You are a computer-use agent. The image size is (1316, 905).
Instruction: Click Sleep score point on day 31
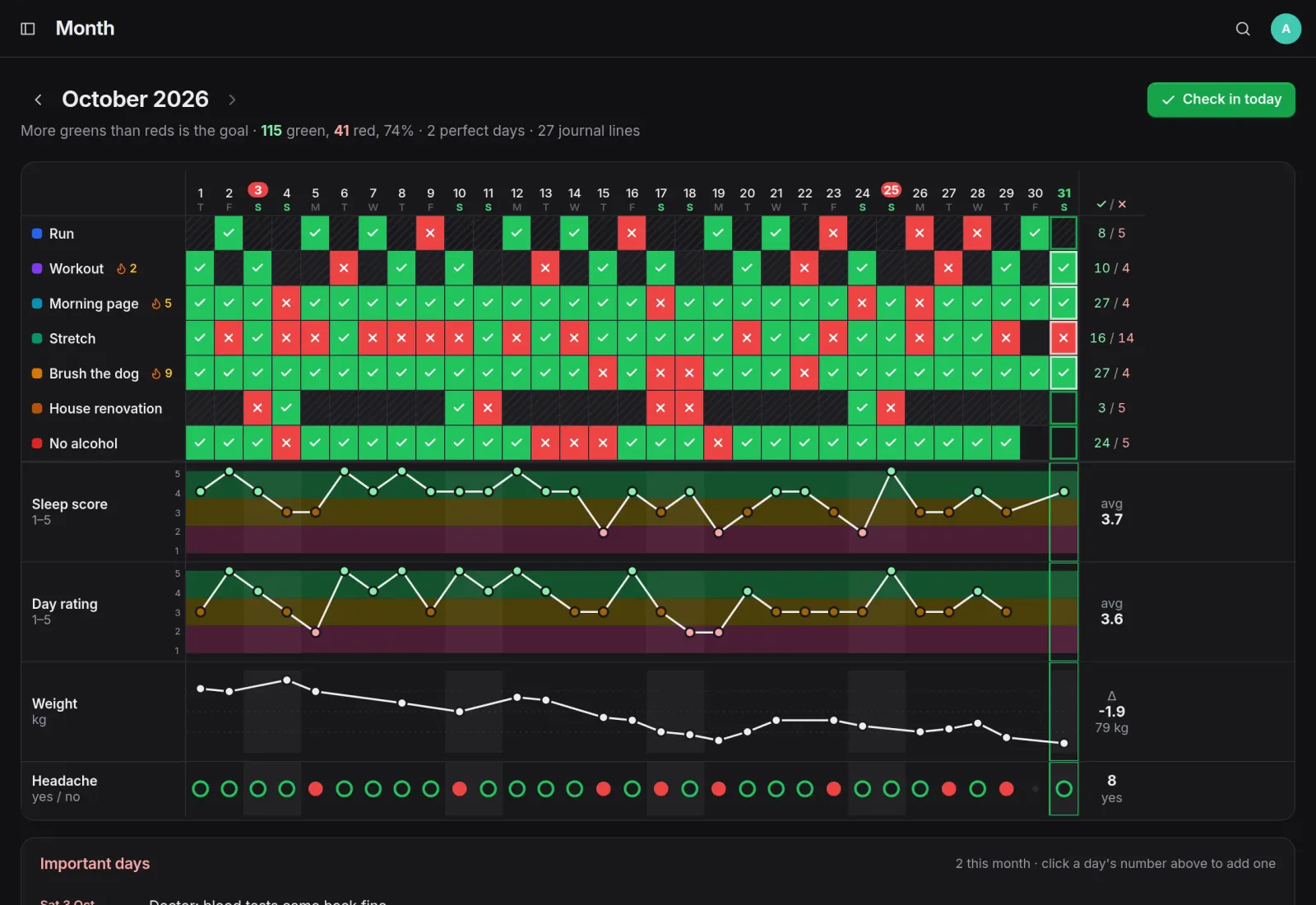[1063, 492]
